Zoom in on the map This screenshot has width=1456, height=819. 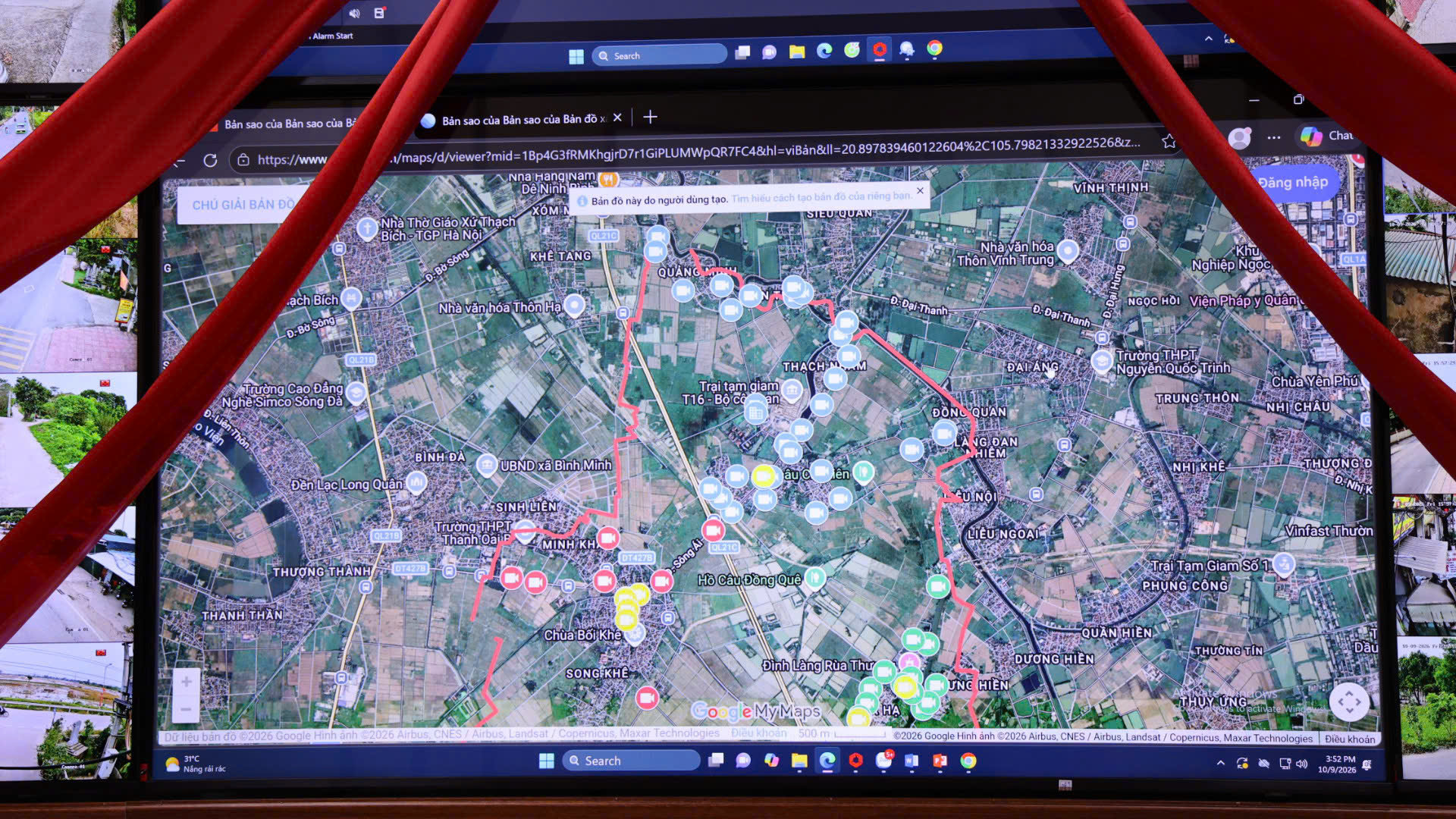pos(186,681)
